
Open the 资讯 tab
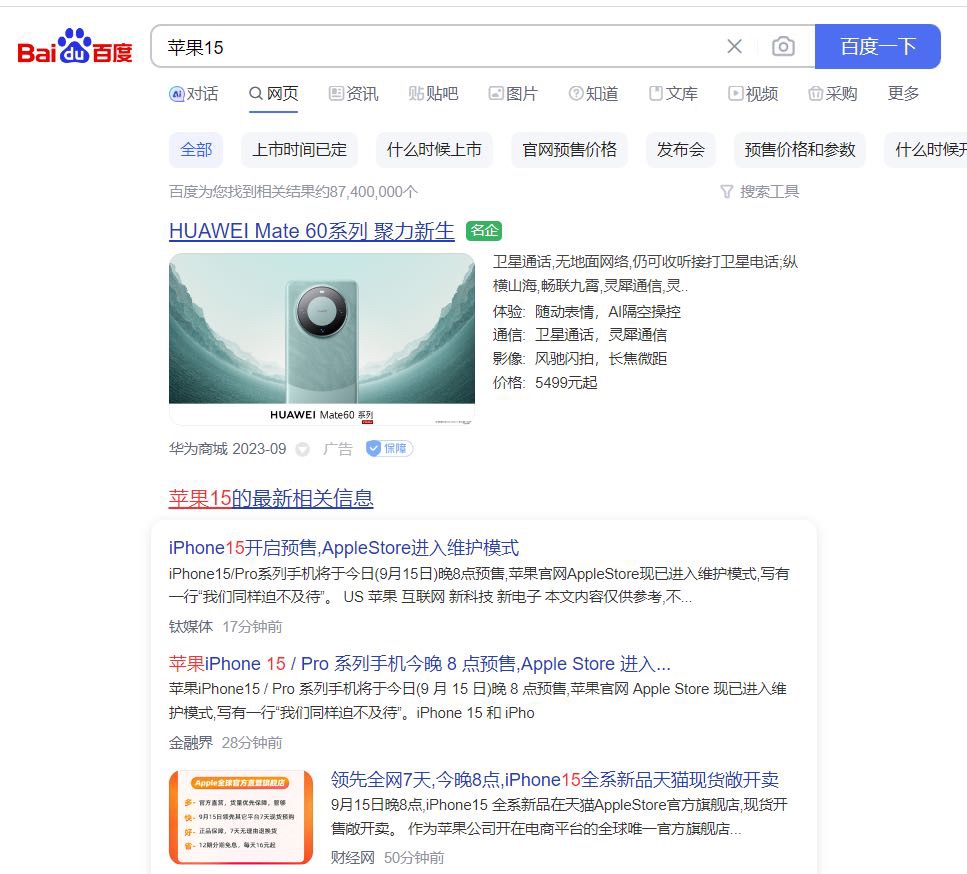point(353,94)
